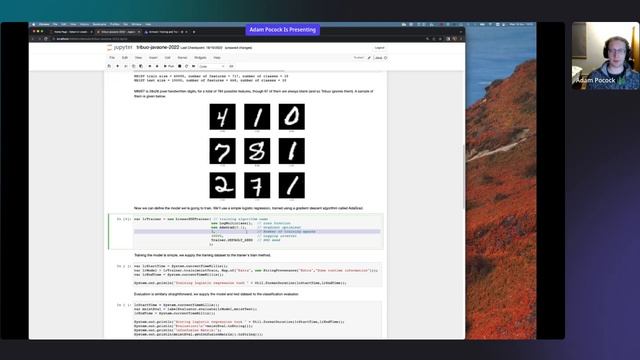
Task: Close the tribuo-javaone-2022 browser tab
Action: tap(139, 32)
